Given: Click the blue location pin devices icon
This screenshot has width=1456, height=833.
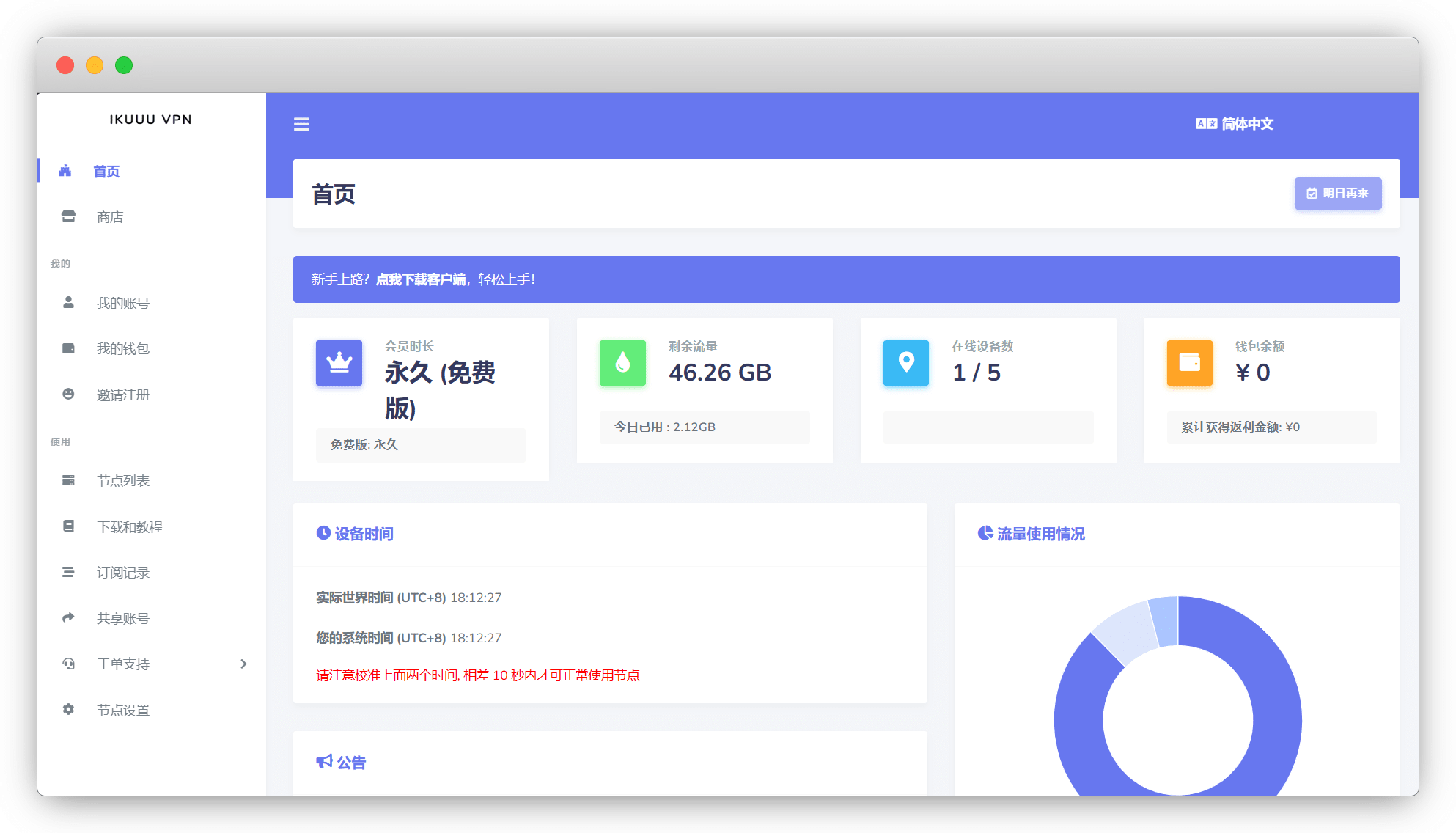Looking at the screenshot, I should [906, 363].
